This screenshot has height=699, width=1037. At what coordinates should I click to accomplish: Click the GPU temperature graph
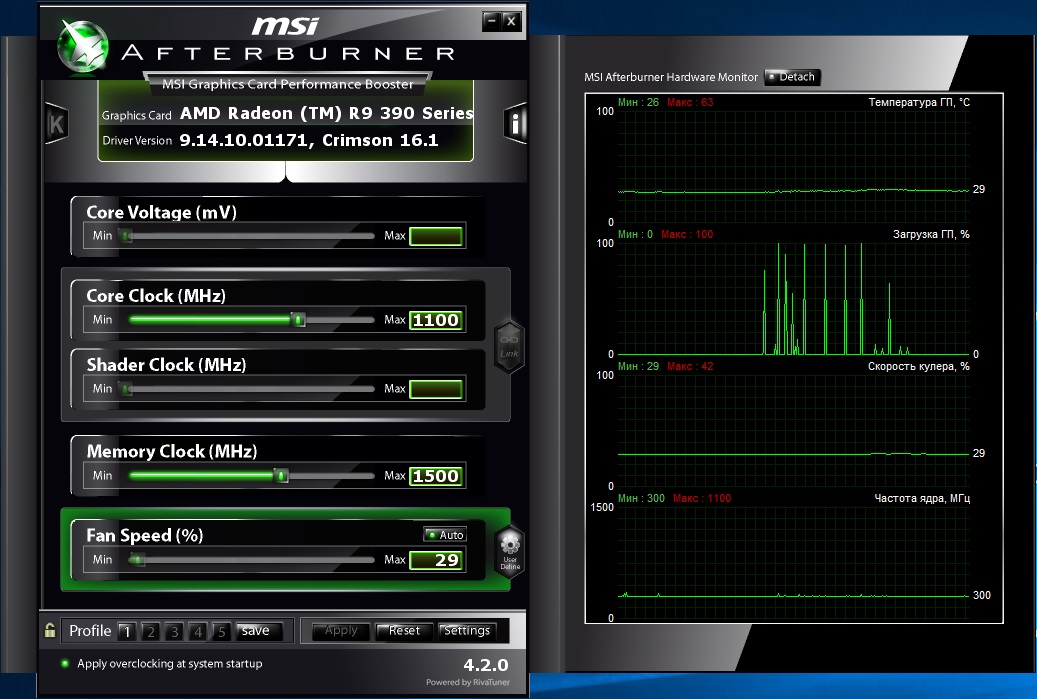tap(794, 166)
